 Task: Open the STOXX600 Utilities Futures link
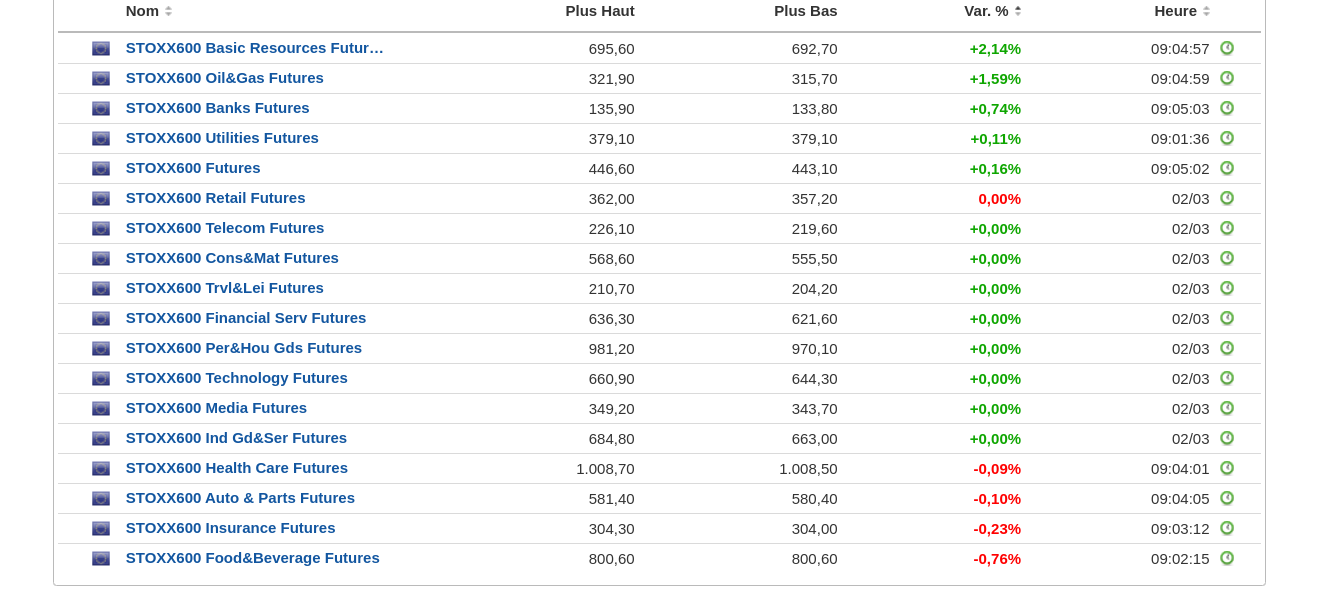(222, 138)
